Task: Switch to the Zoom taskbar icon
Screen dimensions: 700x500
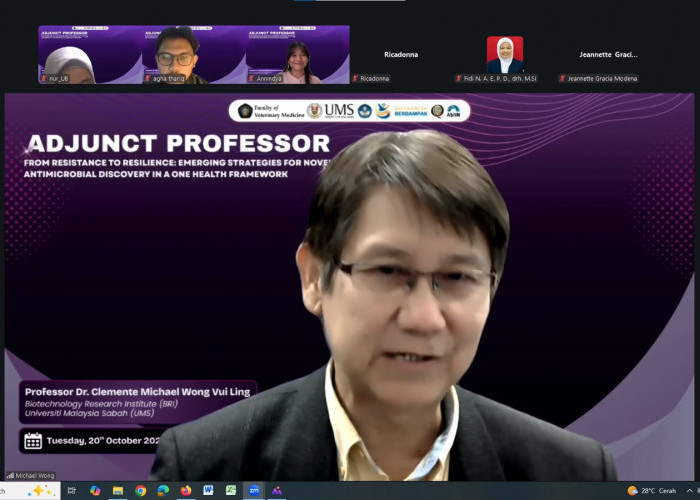Action: coord(254,491)
